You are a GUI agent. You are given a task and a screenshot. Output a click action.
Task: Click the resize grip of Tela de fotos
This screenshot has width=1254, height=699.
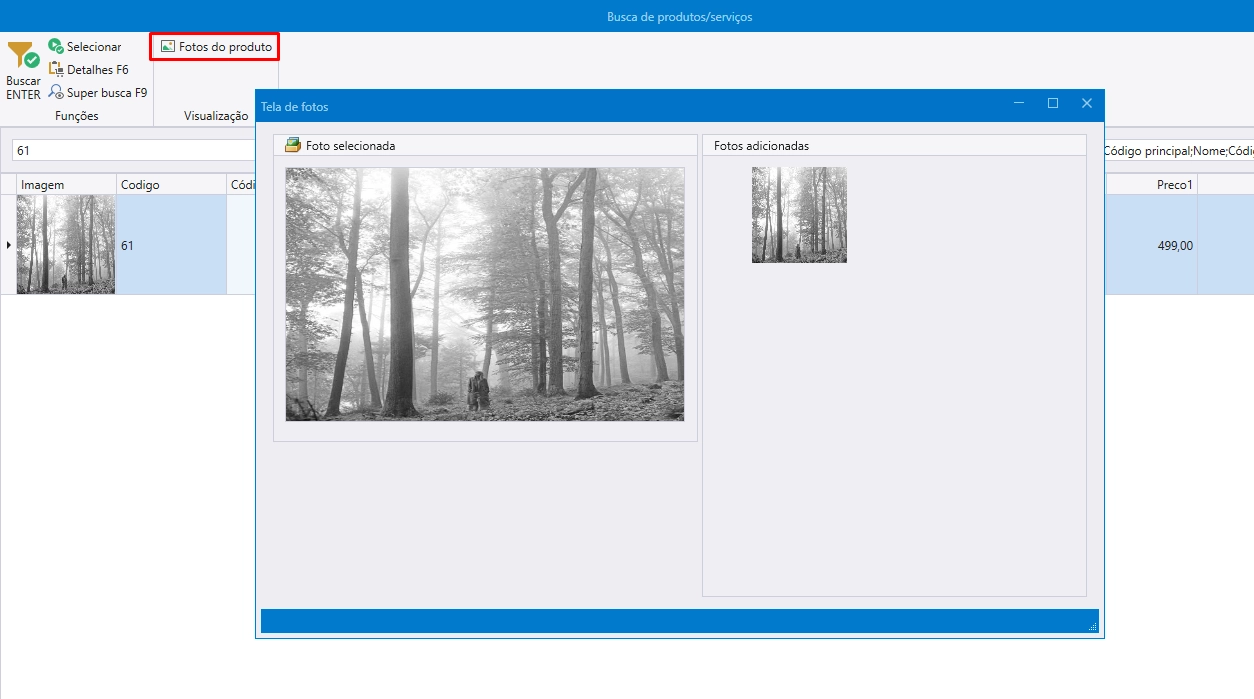[x=1092, y=627]
